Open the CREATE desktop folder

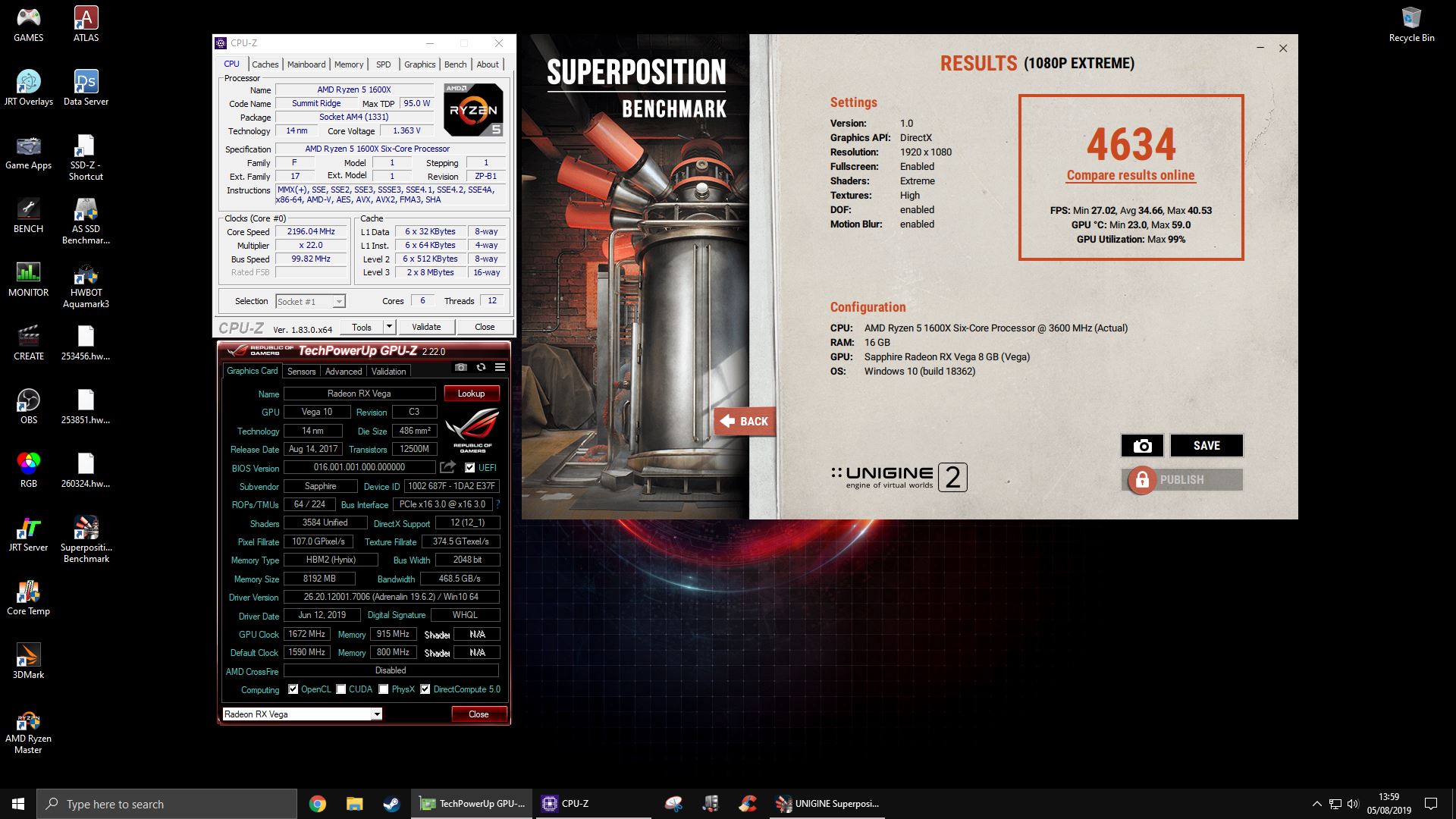[x=28, y=342]
